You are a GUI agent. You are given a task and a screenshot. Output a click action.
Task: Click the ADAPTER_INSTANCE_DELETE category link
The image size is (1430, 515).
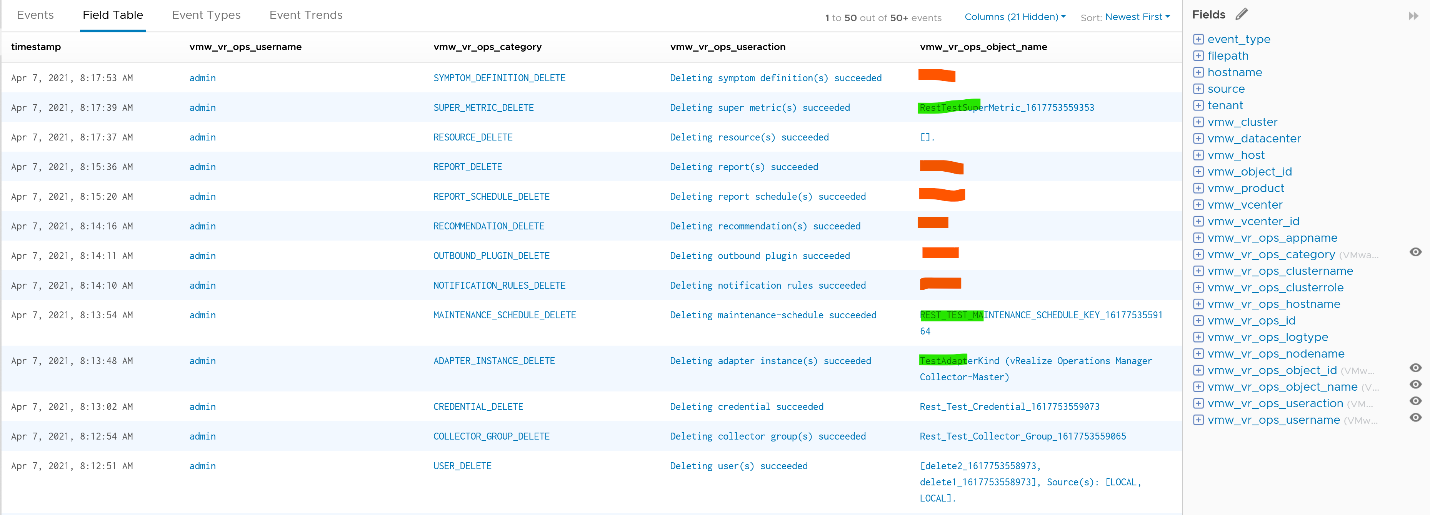[x=494, y=361]
